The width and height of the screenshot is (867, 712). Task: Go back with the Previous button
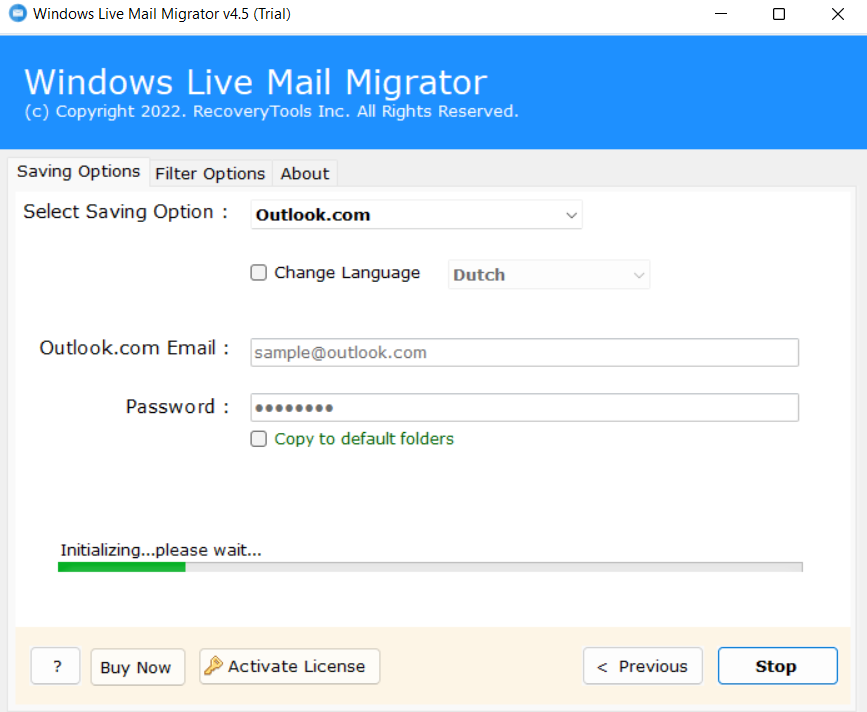(x=643, y=666)
